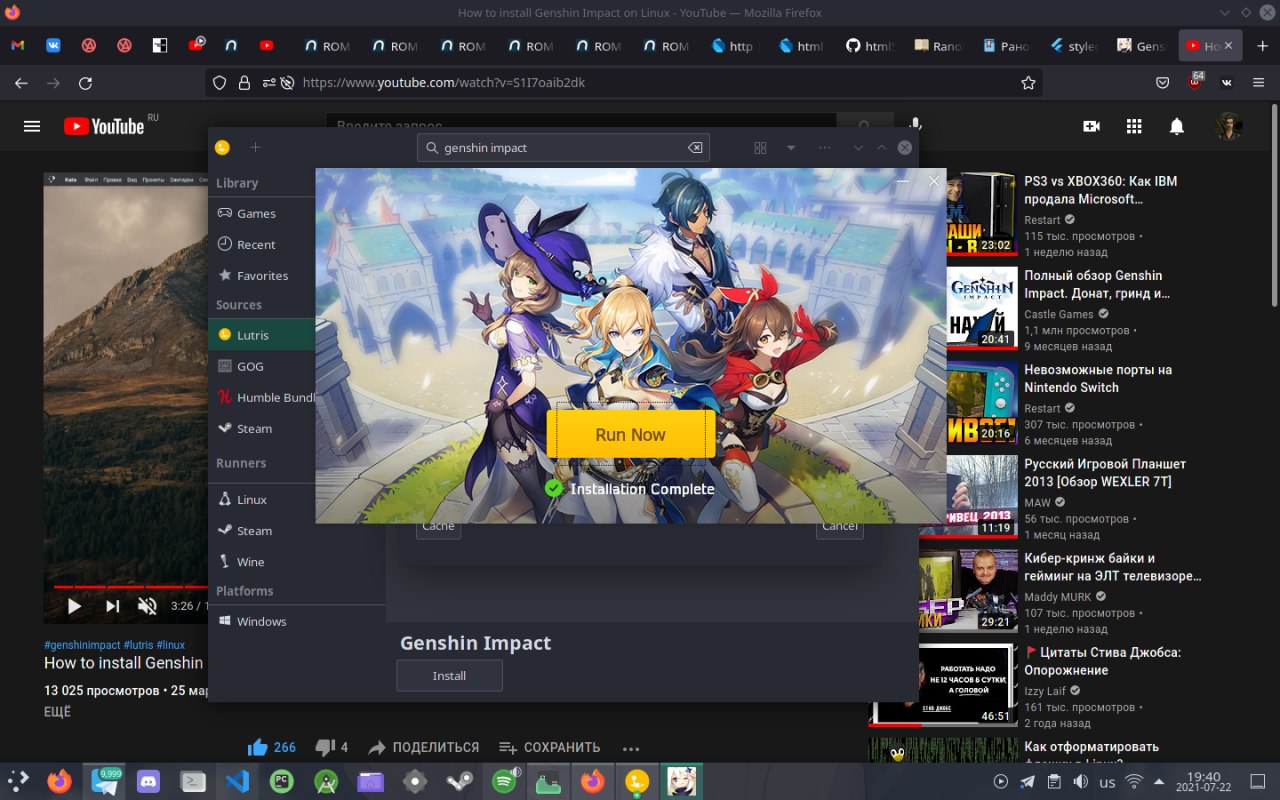Click СОХРАНИТЬ save button under the video
This screenshot has height=800, width=1280.
pos(549,747)
